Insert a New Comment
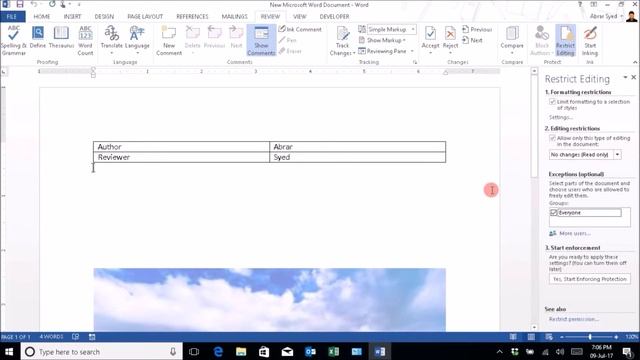Image resolution: width=640 pixels, height=360 pixels. pyautogui.click(x=169, y=40)
